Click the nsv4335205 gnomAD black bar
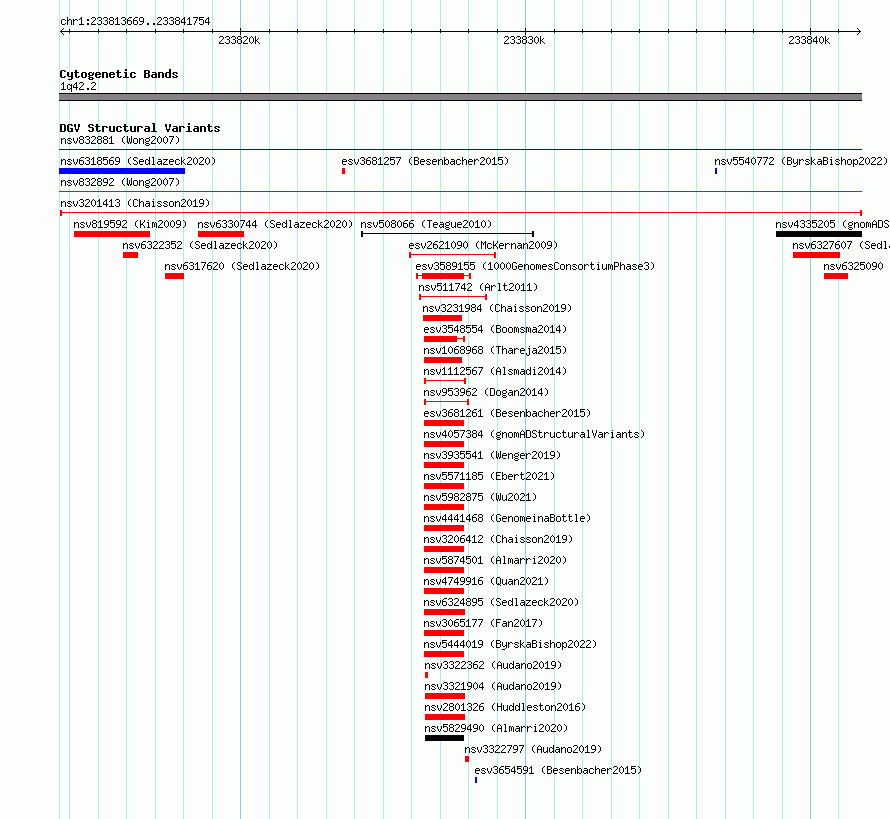Screen dimensions: 890x819 (x=818, y=234)
